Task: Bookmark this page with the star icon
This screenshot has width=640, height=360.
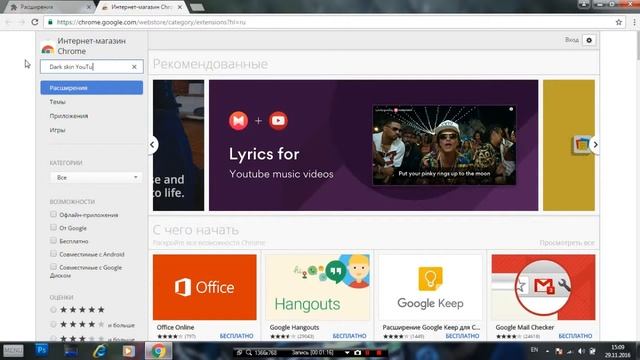Action: tap(619, 22)
